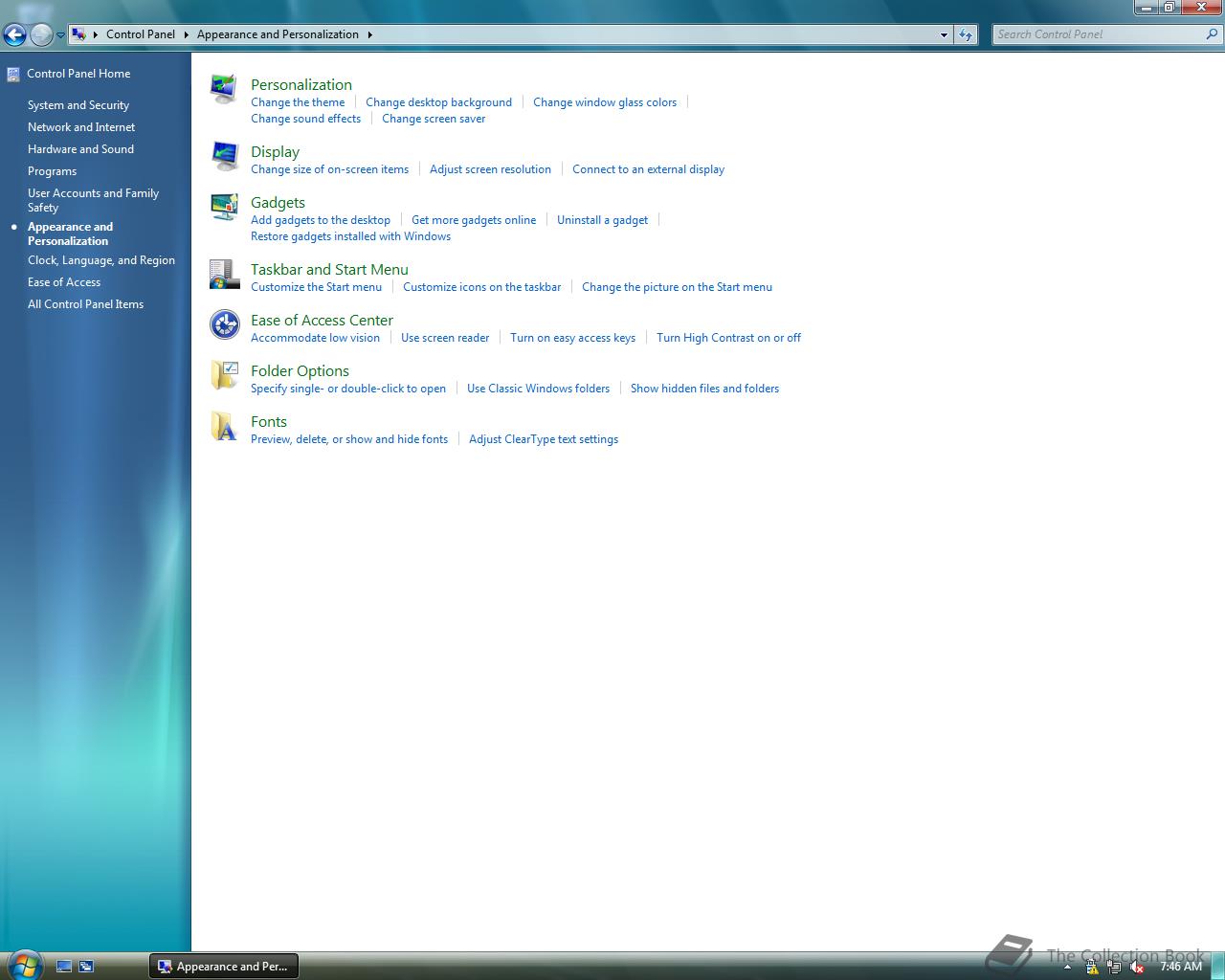Open the Taskbar and Start Menu icon

(224, 275)
